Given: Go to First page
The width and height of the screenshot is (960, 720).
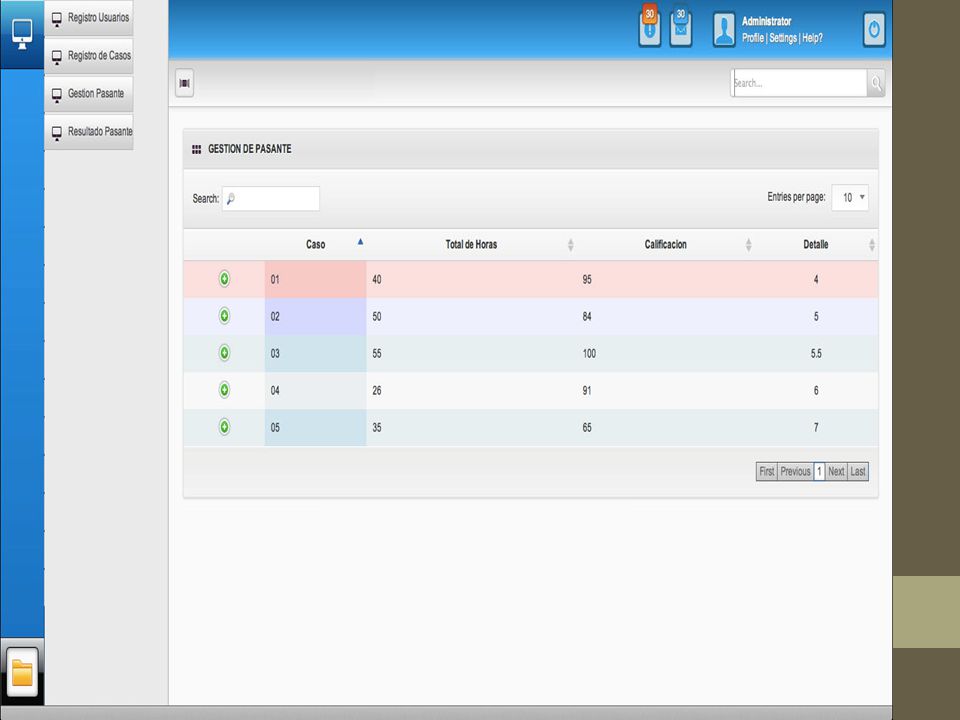Looking at the screenshot, I should click(767, 471).
